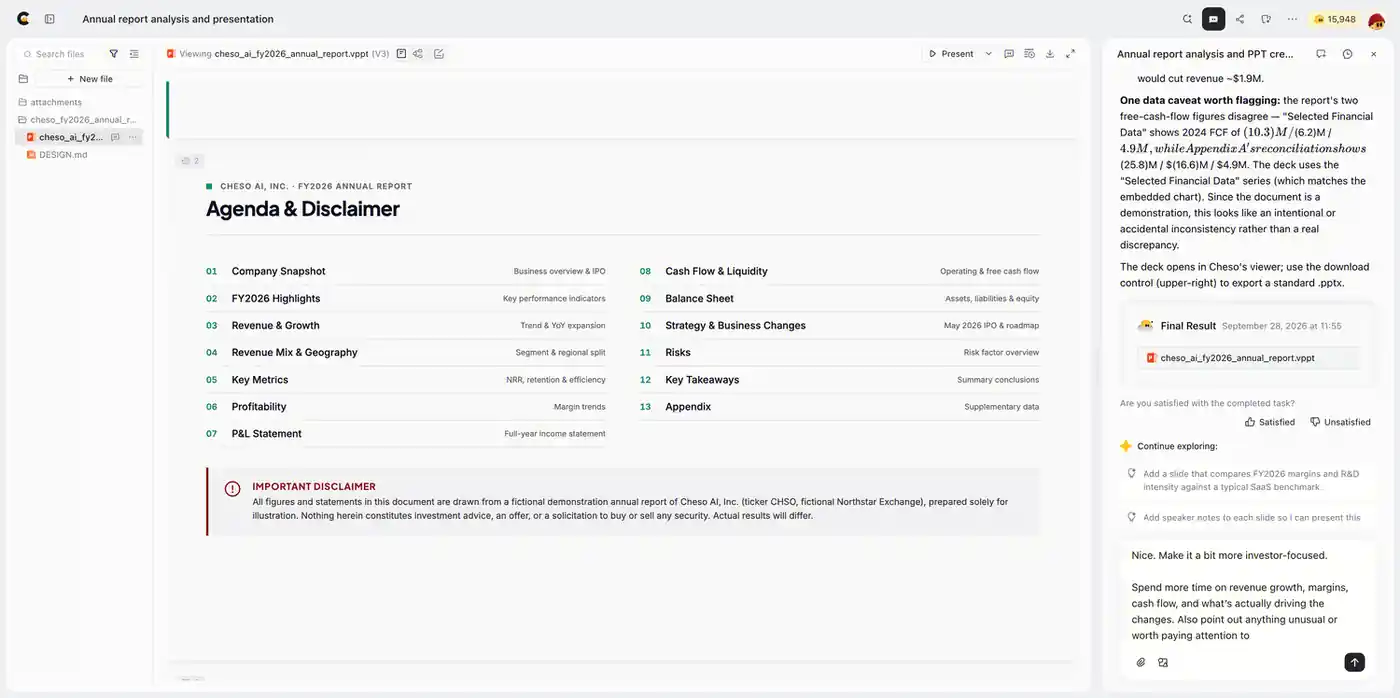Viewport: 1400px width, 698px height.
Task: Open the feedback icon beside share
Action: tap(1266, 19)
